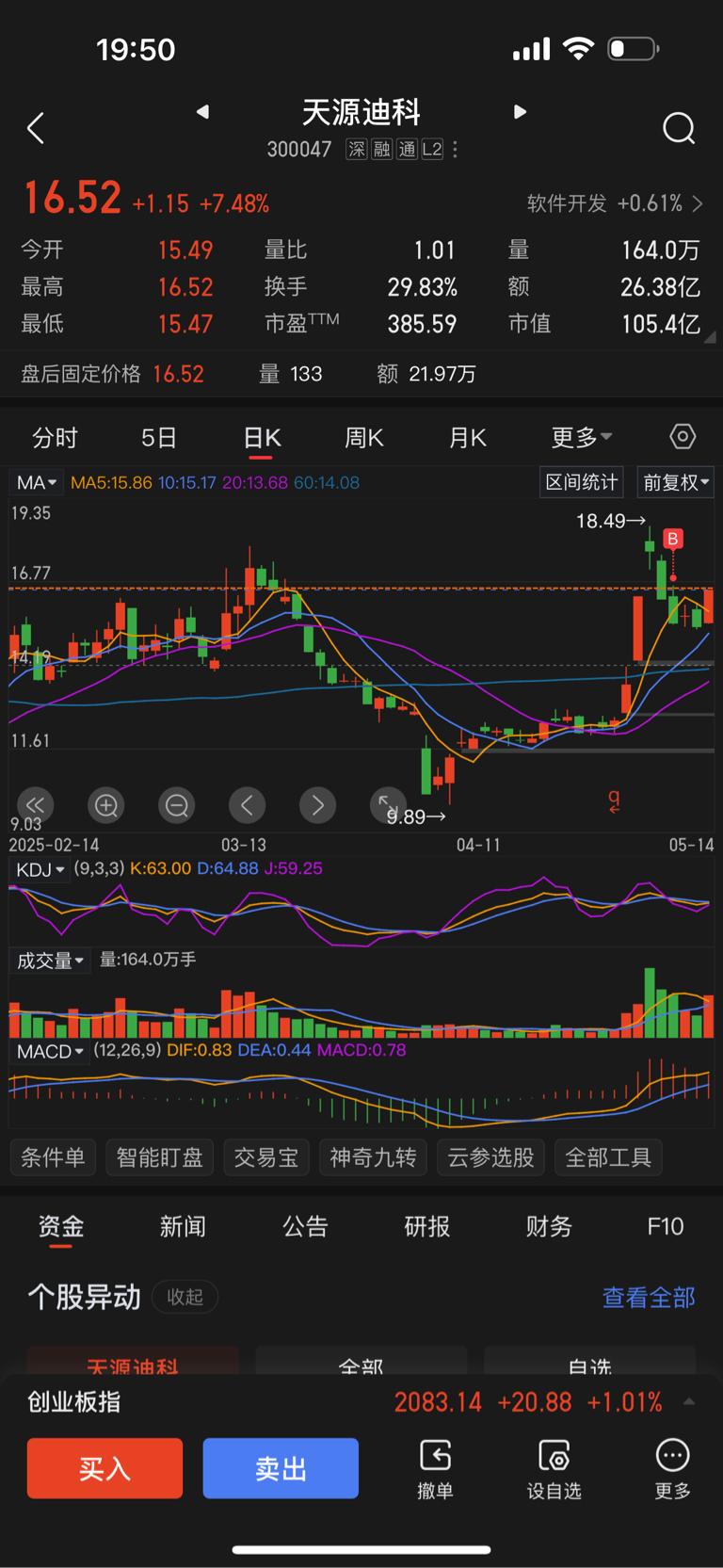Open the 条件单 tool
Screen dimensions: 723x1568
tap(53, 1157)
